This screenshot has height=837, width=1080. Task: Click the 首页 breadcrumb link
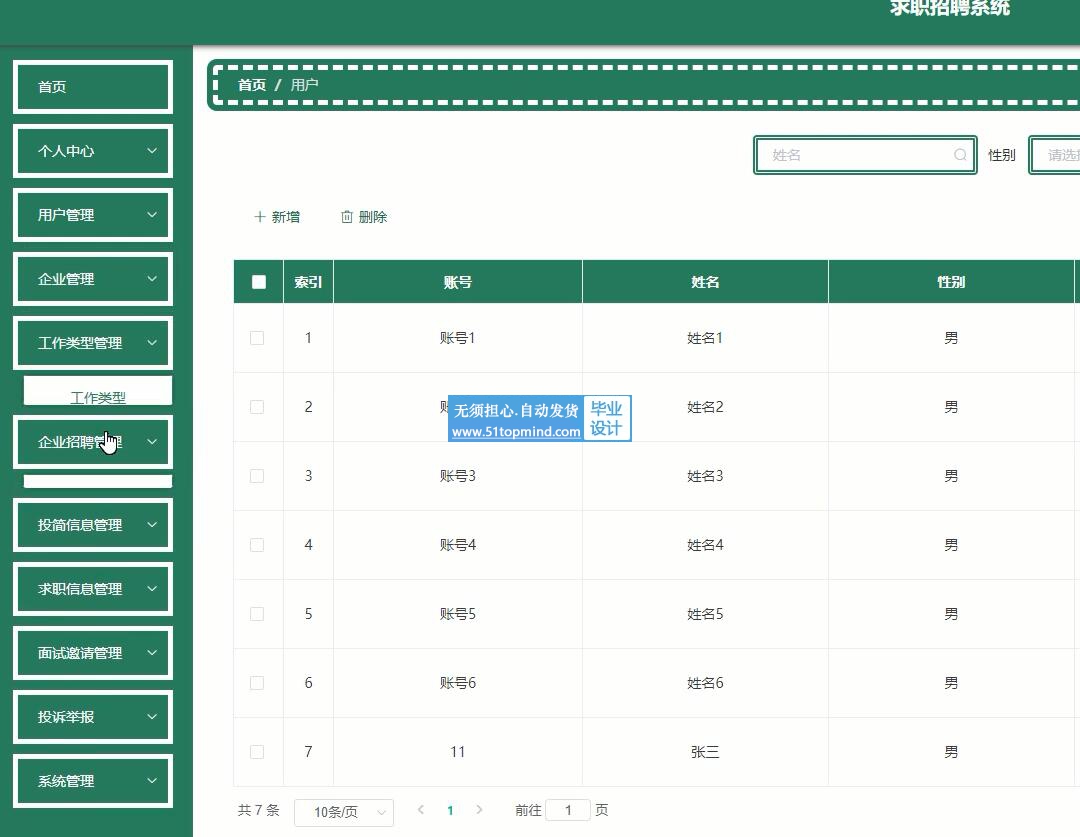(252, 85)
